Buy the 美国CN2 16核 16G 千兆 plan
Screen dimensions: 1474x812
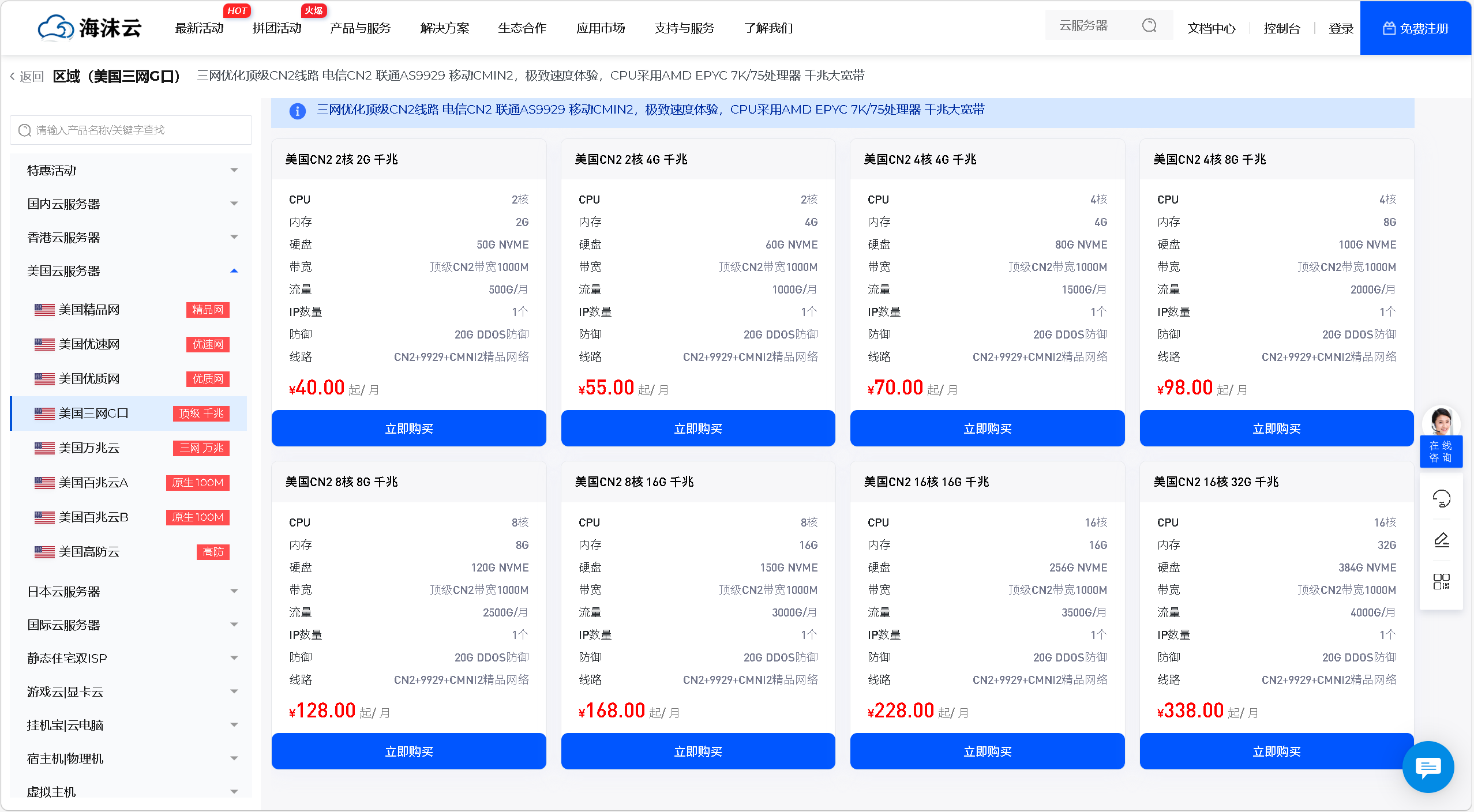(x=988, y=751)
